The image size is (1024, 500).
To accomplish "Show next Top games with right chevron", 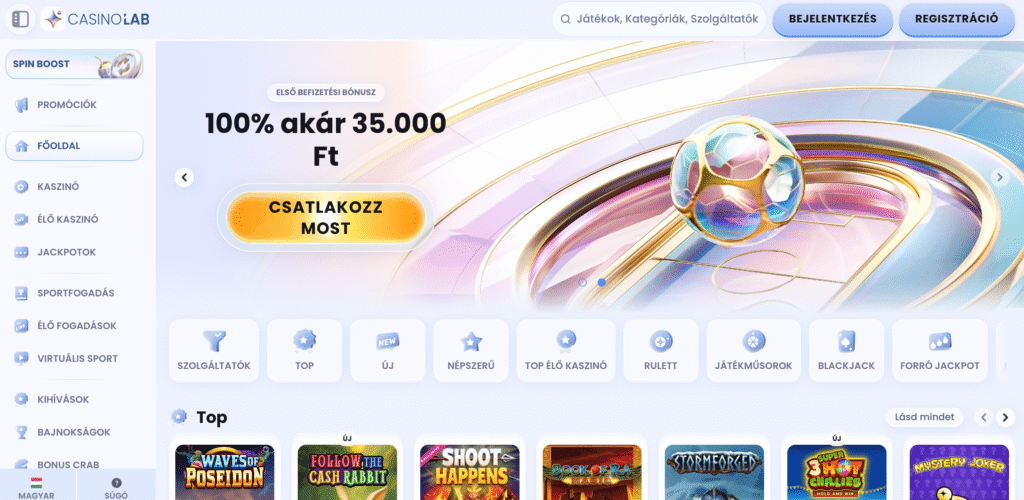I will [x=1006, y=417].
